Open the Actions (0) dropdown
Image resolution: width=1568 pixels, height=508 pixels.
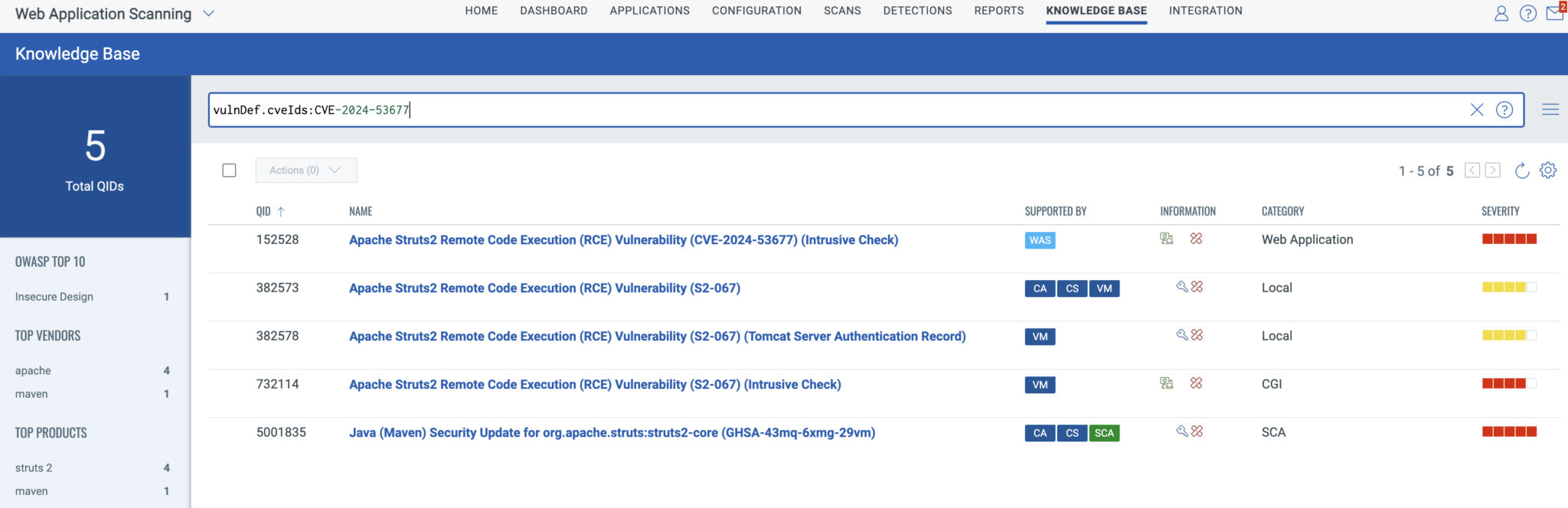[x=306, y=171]
